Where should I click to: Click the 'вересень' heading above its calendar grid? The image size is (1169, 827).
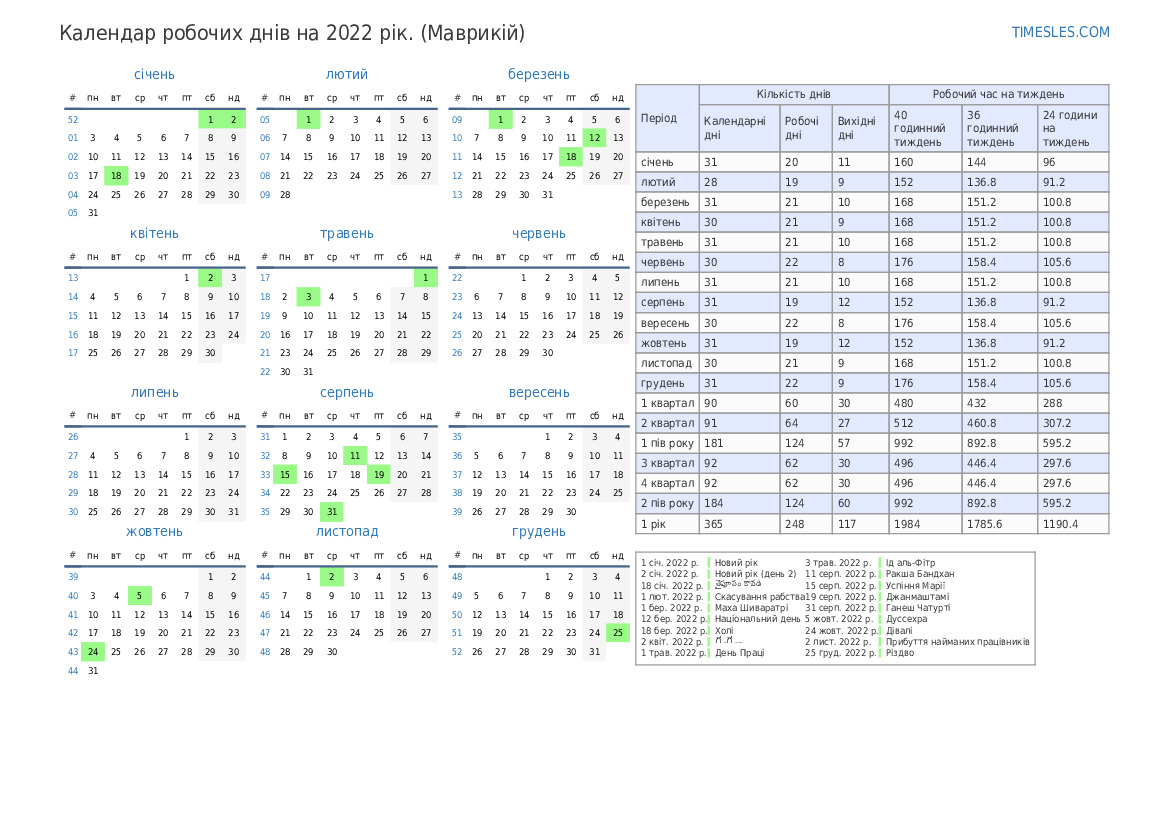click(x=539, y=392)
